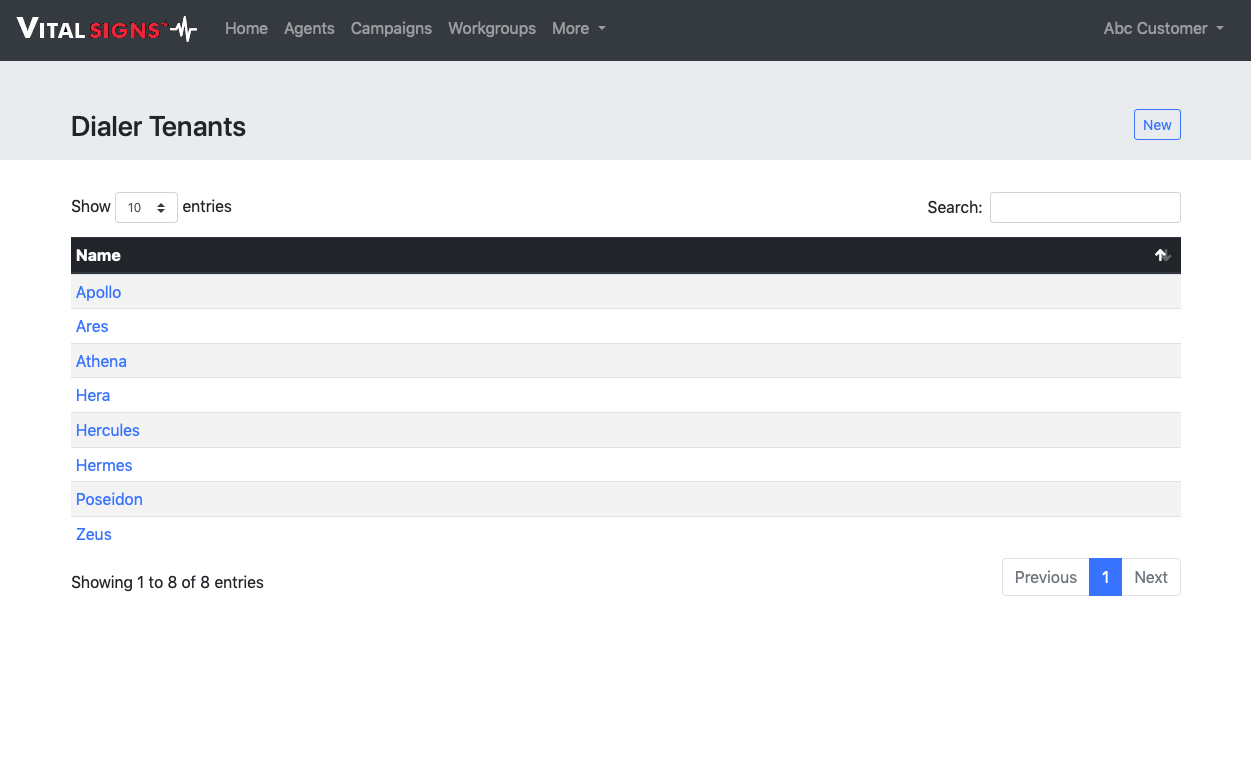
Task: Open Campaigns in the navbar
Action: pyautogui.click(x=391, y=29)
